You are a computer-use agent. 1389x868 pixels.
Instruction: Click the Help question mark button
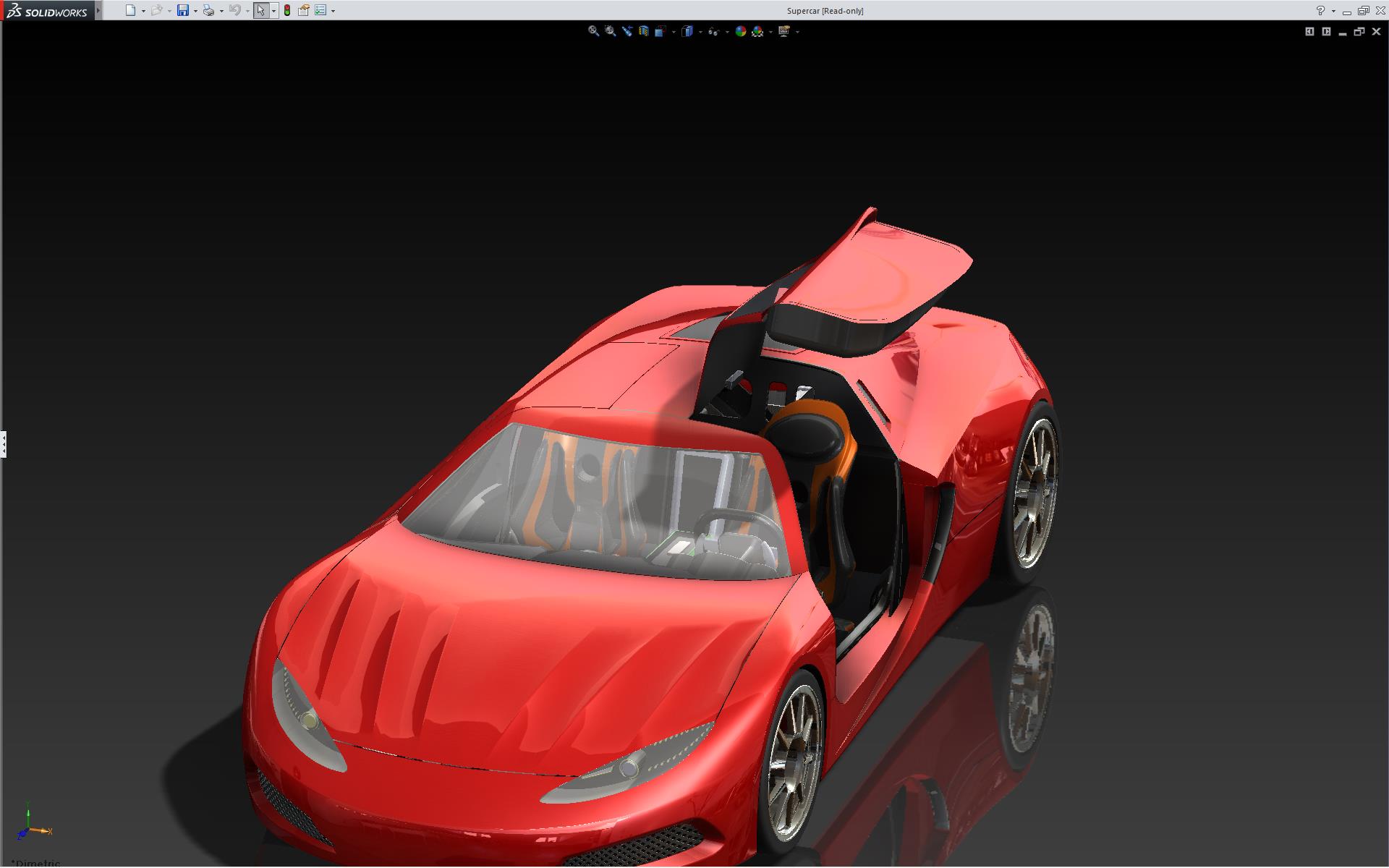pos(1320,10)
